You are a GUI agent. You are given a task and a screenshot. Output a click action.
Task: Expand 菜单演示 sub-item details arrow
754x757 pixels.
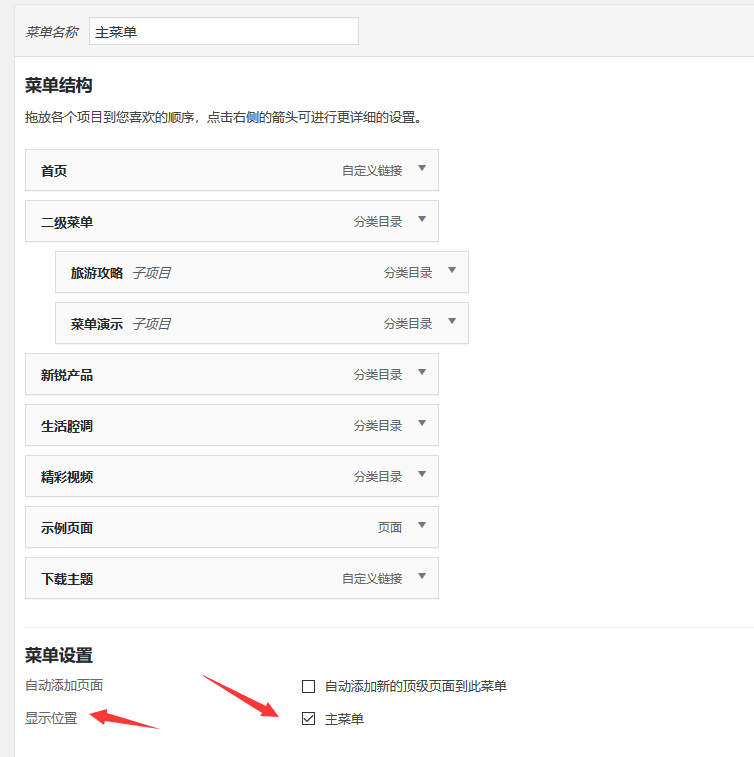point(452,322)
